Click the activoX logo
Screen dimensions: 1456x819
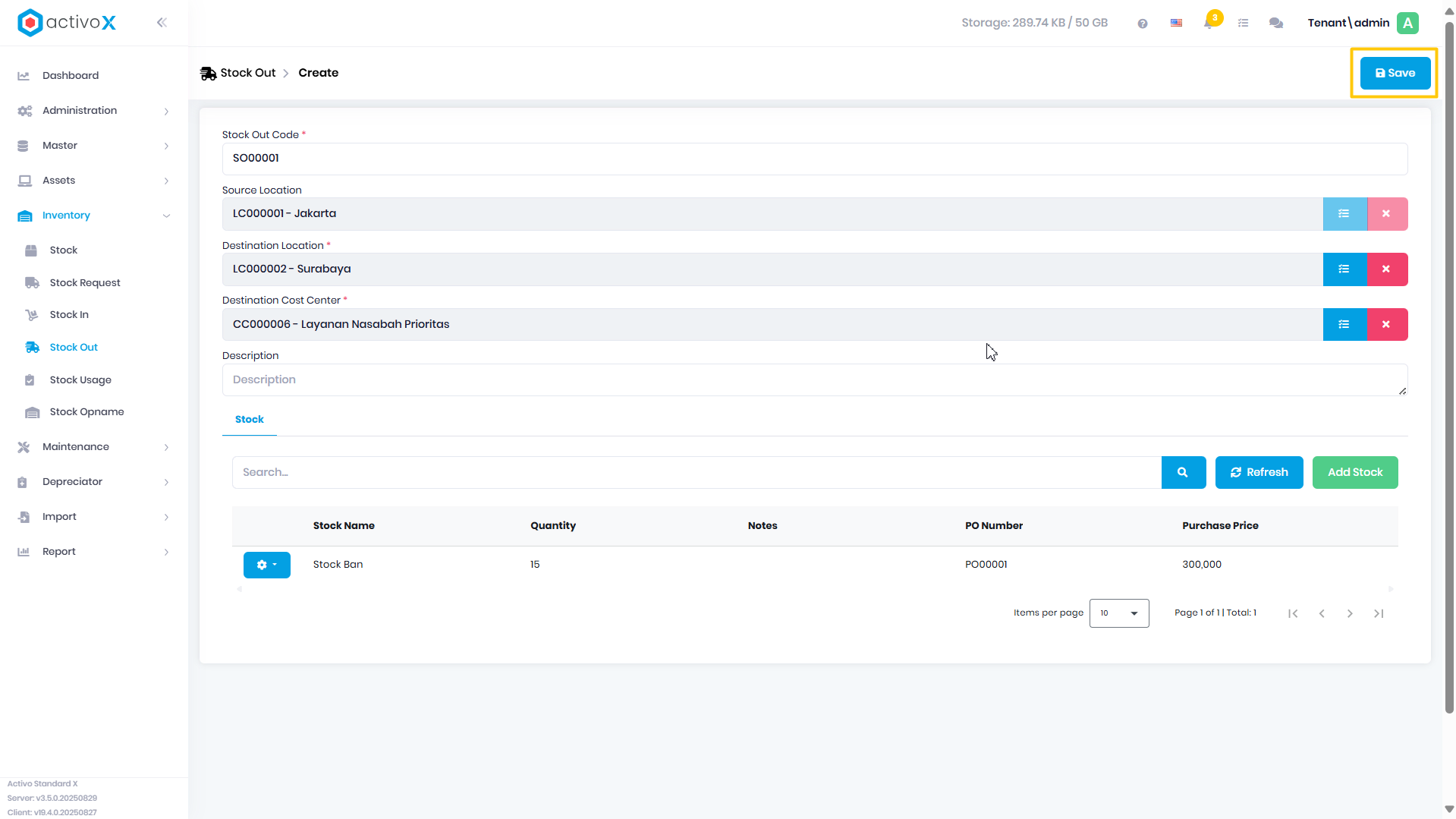click(67, 23)
